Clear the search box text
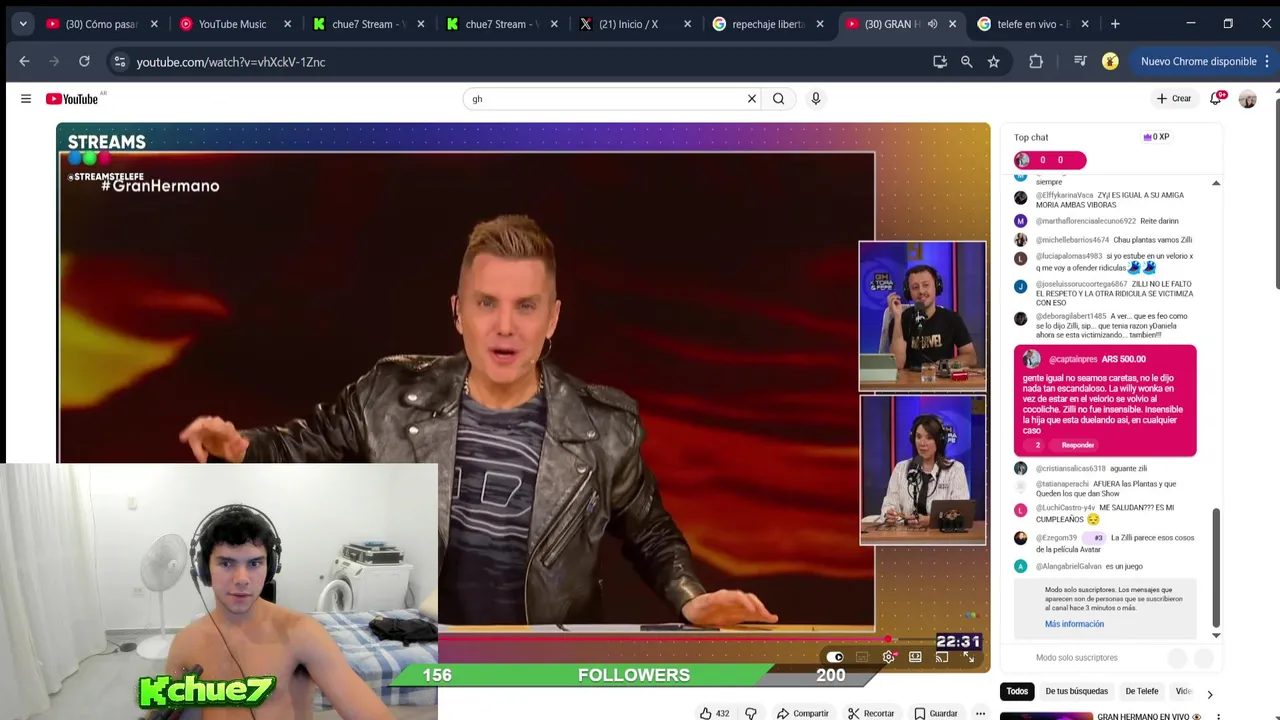This screenshot has width=1280, height=720. [x=752, y=98]
